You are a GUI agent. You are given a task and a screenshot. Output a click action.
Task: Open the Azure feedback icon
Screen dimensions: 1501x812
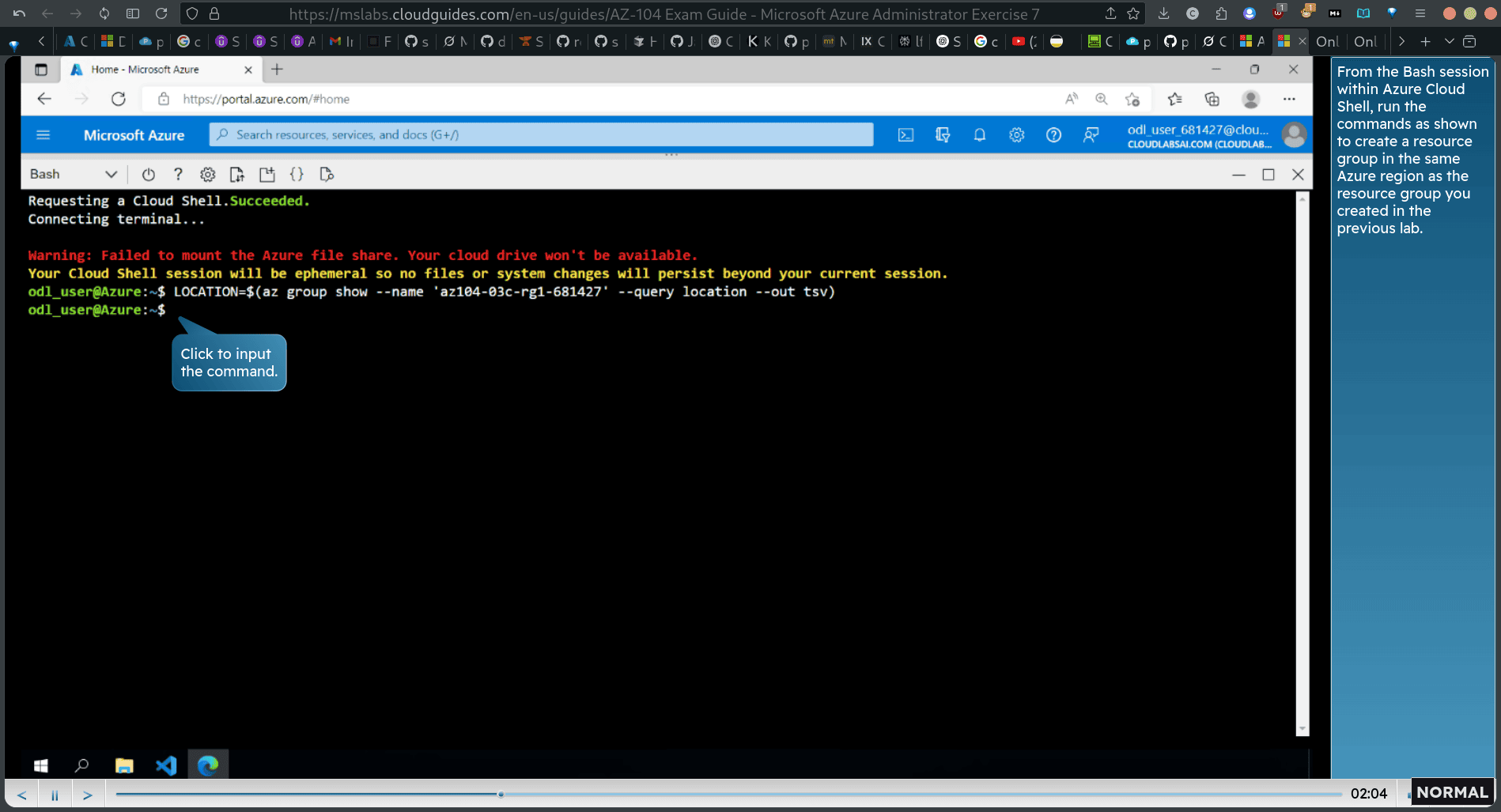[x=1091, y=135]
